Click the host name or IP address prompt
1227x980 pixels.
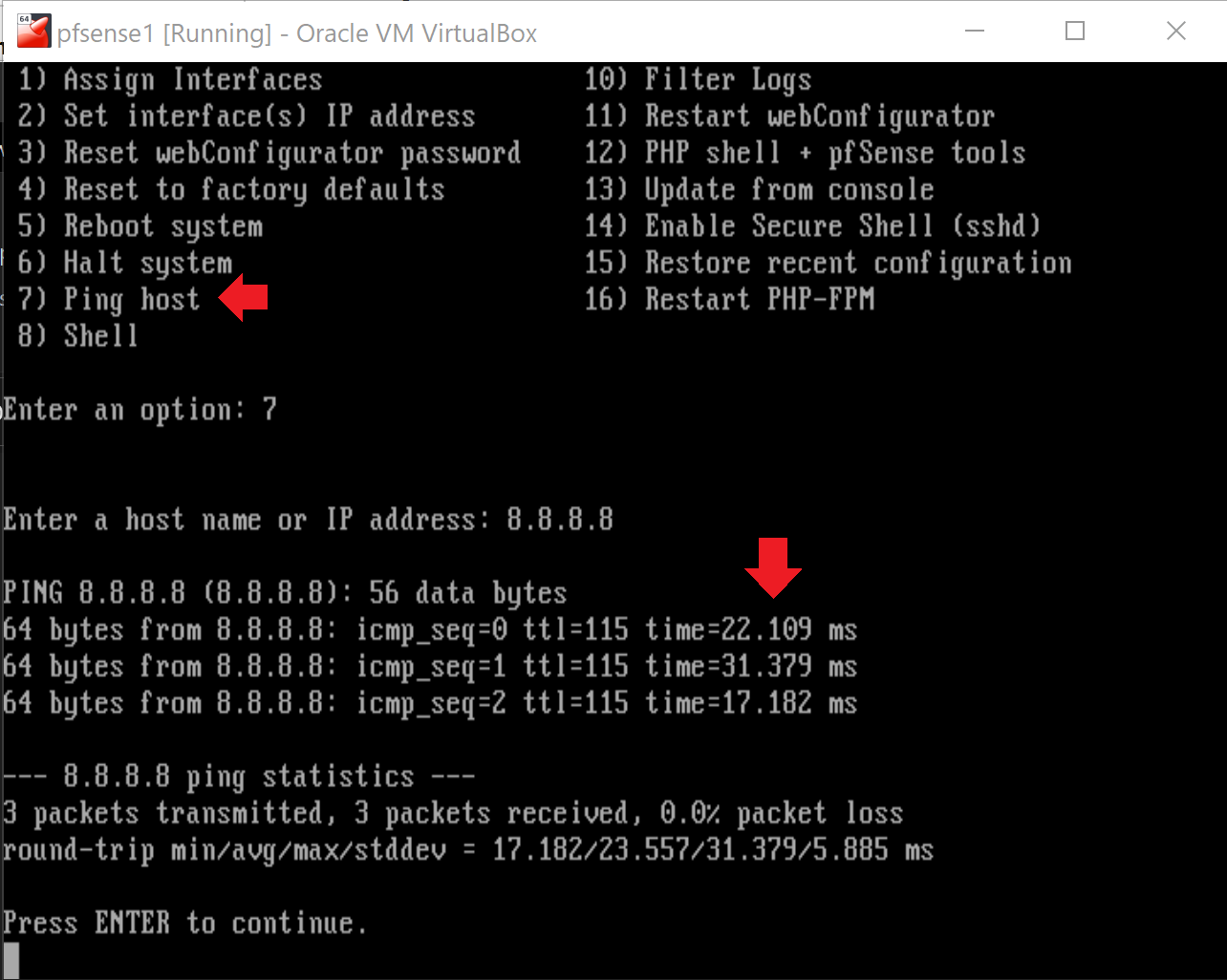click(308, 520)
